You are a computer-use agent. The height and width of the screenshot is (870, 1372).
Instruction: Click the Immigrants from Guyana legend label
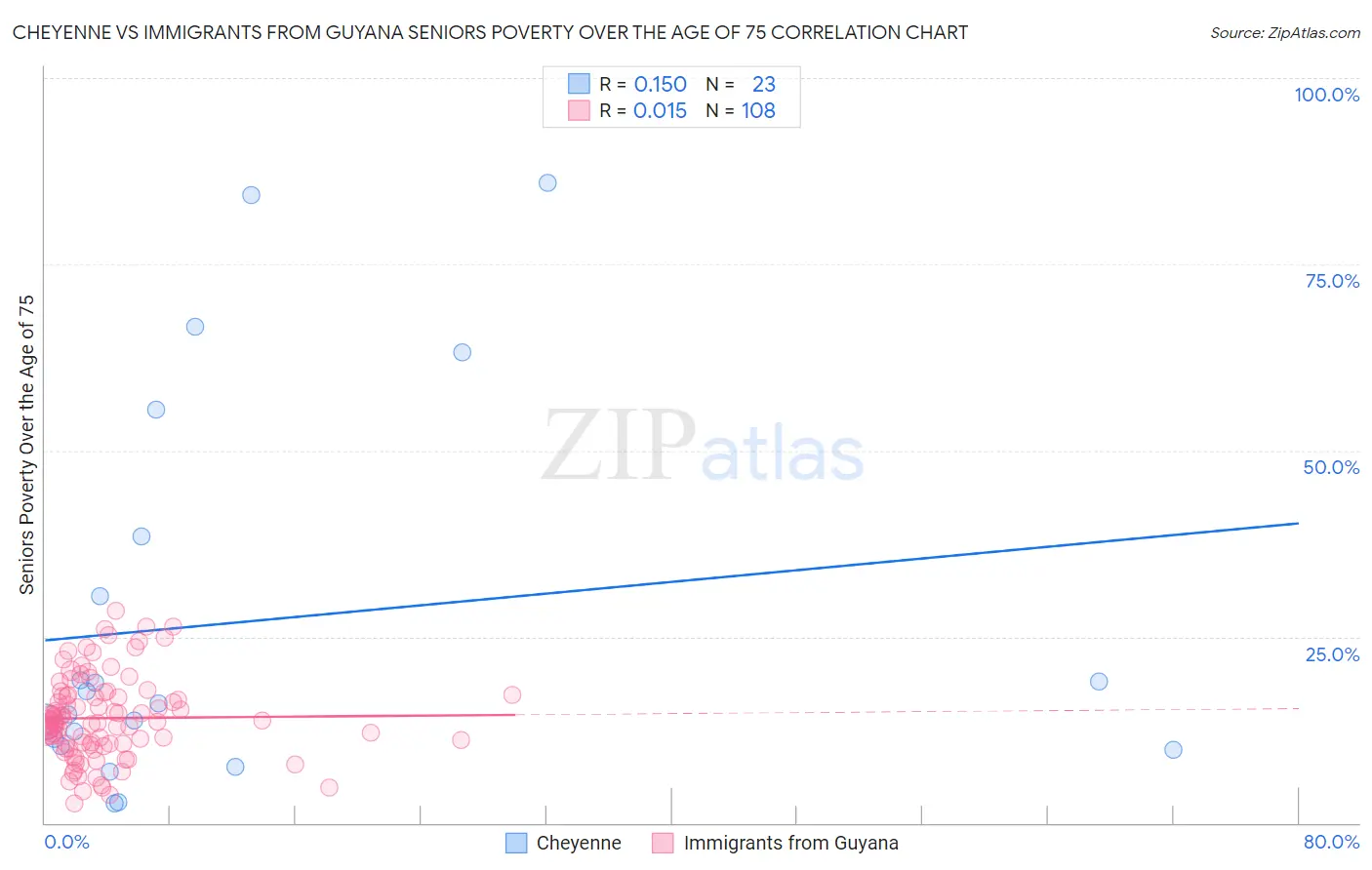[790, 843]
